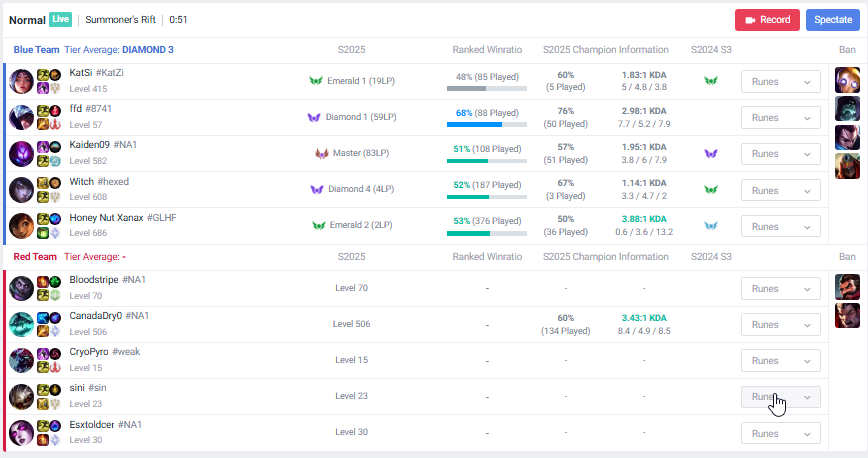Click CryoPyro's champion portrait icon

tap(22, 360)
